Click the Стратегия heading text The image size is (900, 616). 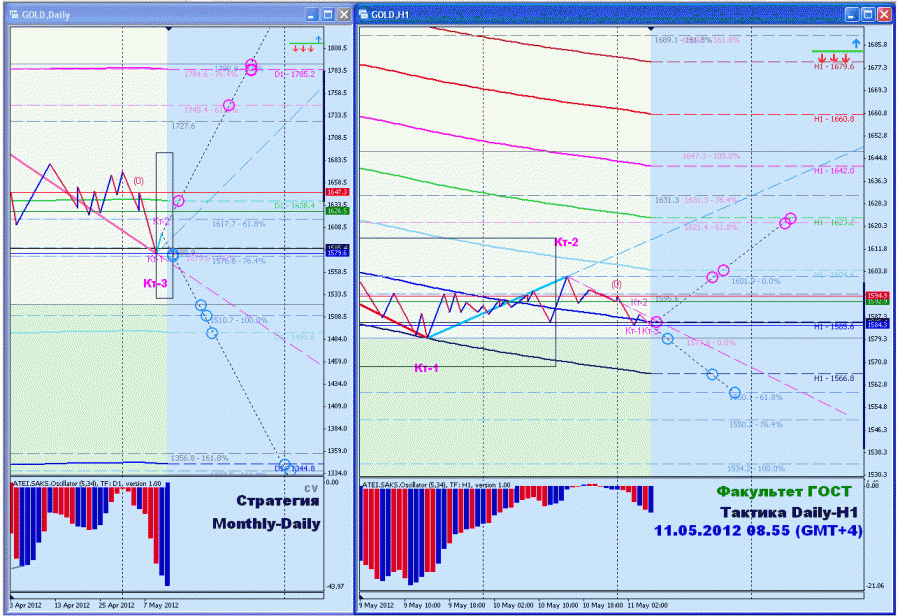(x=278, y=501)
